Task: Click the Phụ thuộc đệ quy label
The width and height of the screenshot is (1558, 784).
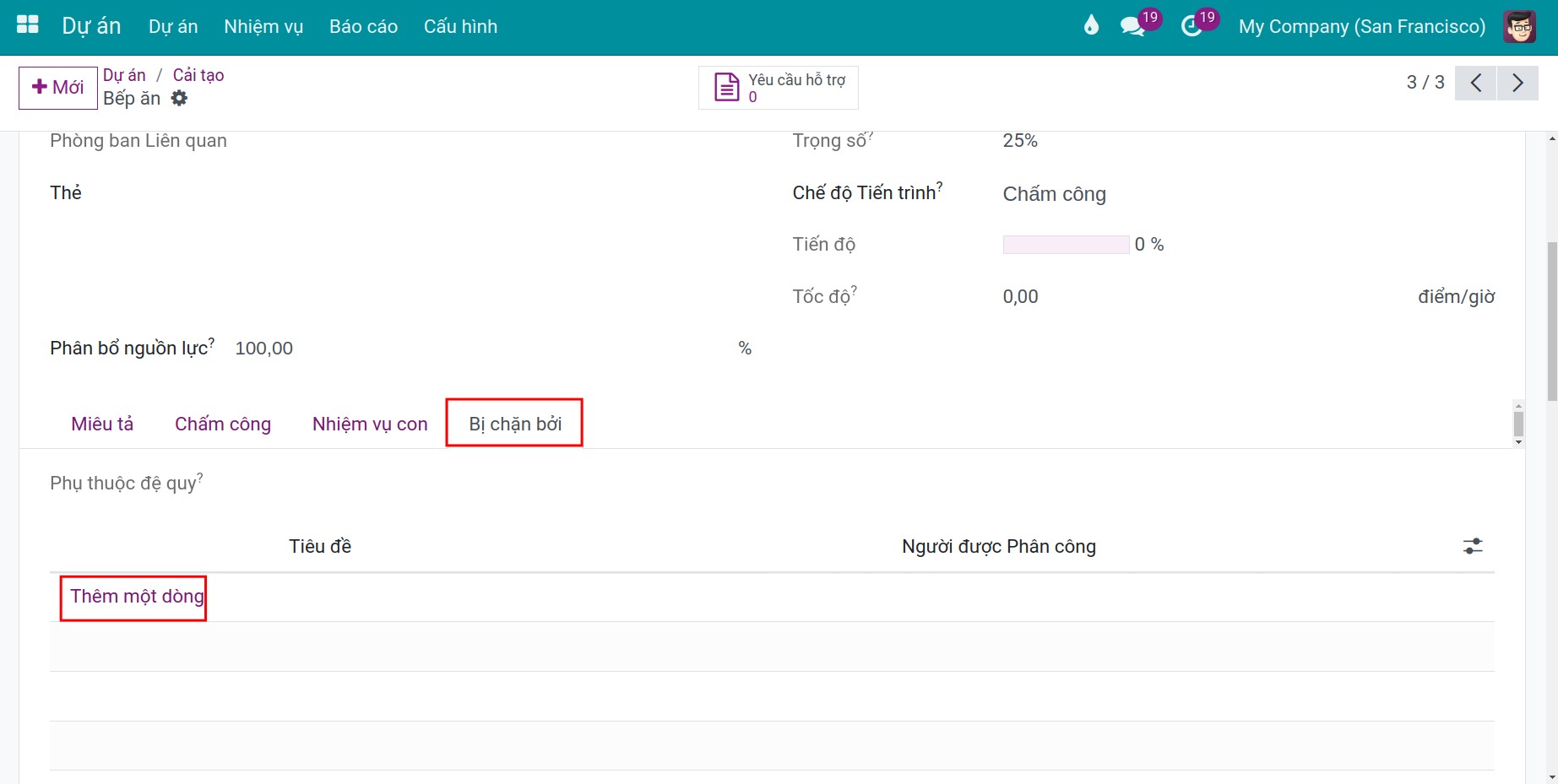Action: point(123,483)
